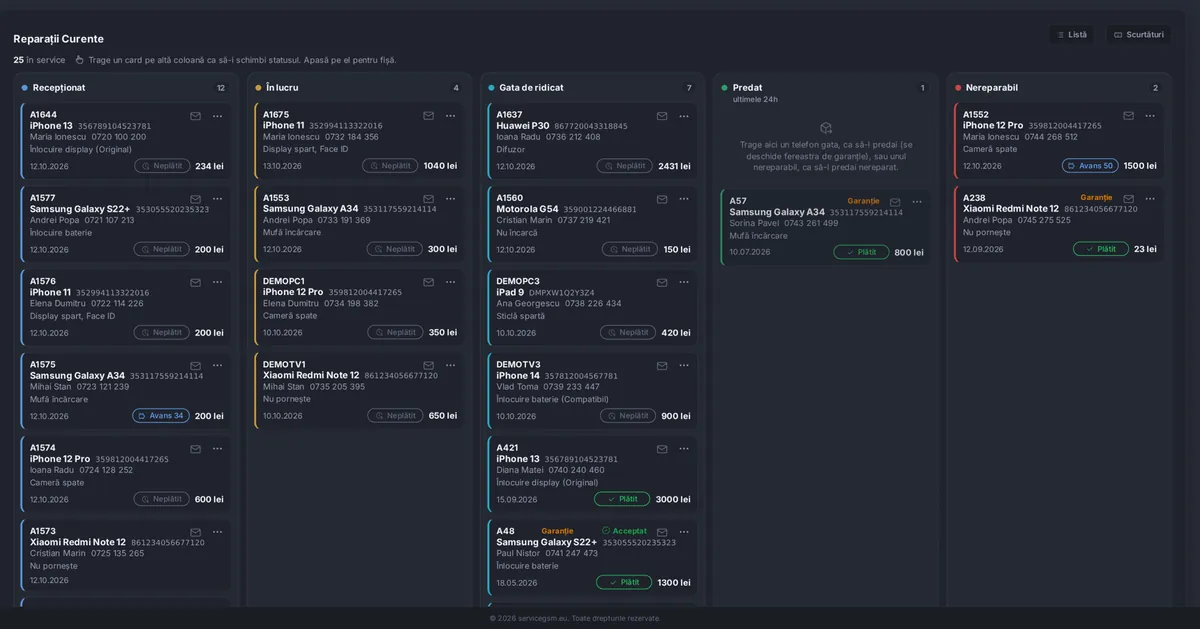This screenshot has height=629, width=1200.
Task: Click the Reparații Curente page heading
Action: pos(58,39)
